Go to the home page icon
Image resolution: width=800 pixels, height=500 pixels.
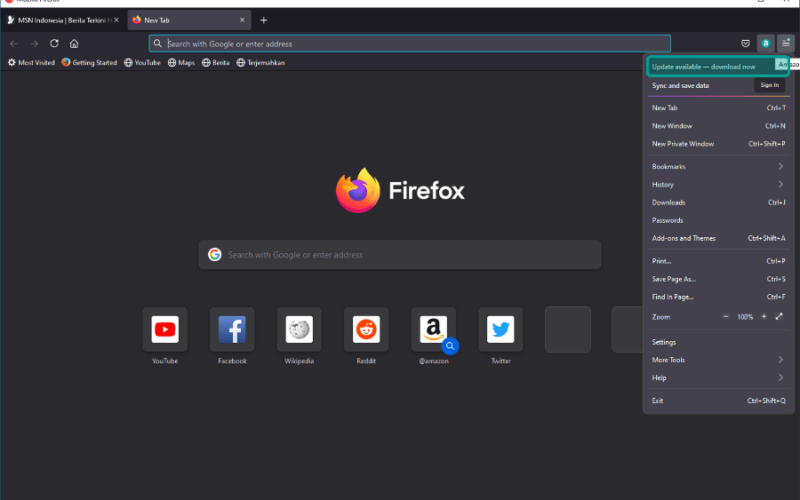point(74,44)
